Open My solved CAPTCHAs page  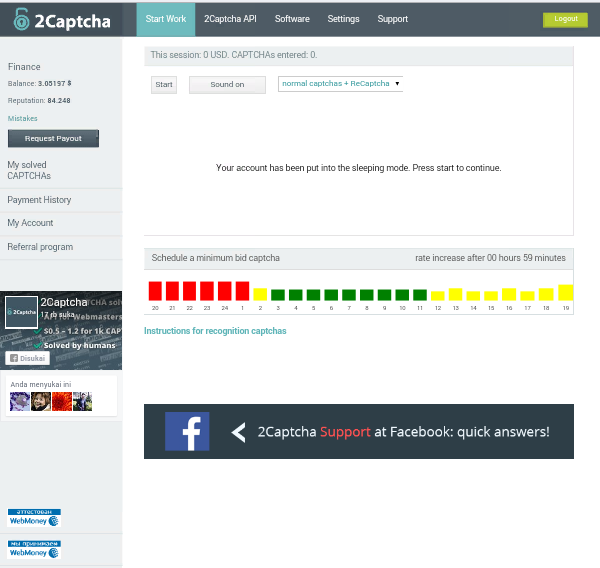point(29,170)
